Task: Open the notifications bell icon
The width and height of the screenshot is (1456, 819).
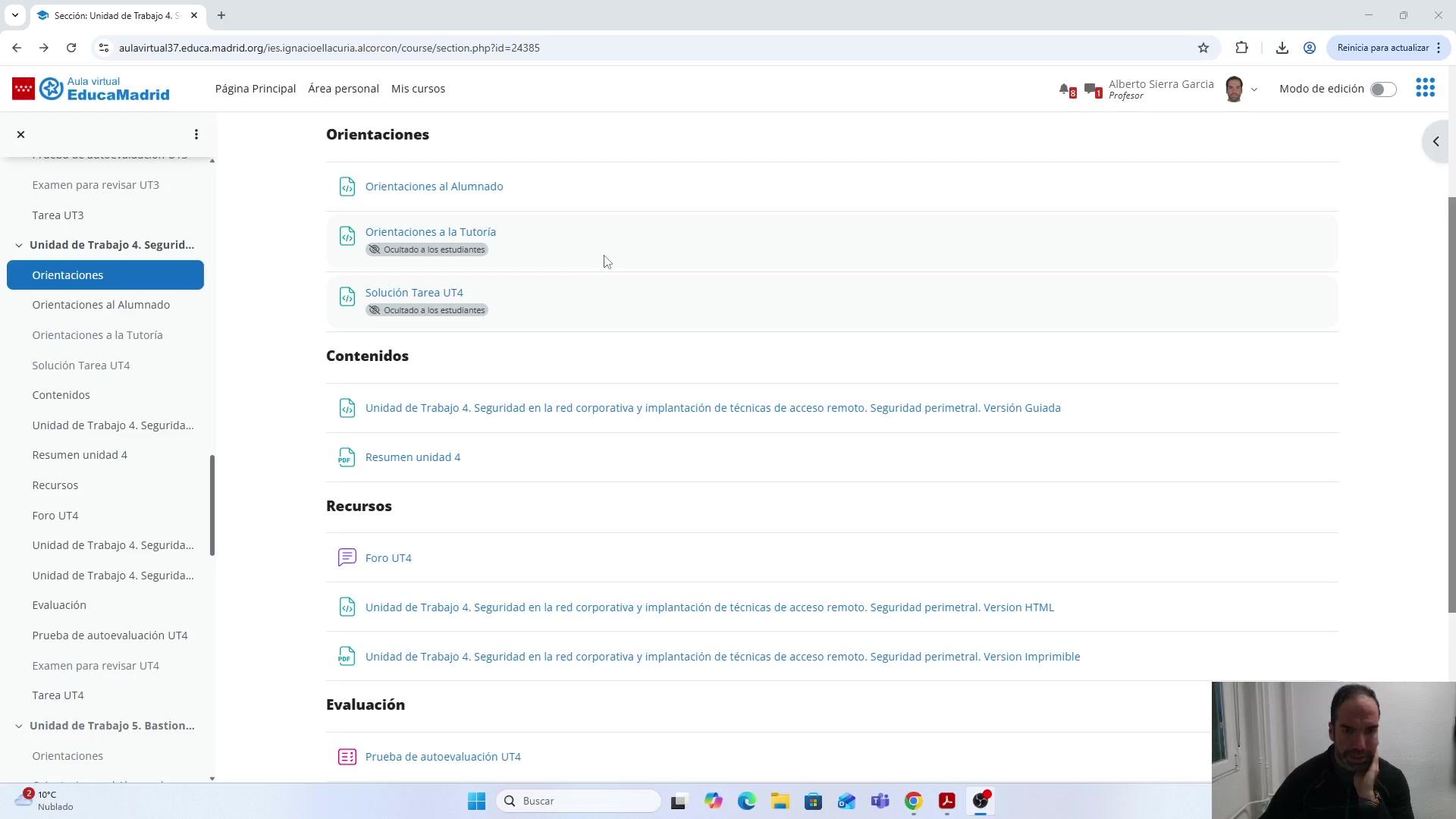Action: (x=1065, y=89)
